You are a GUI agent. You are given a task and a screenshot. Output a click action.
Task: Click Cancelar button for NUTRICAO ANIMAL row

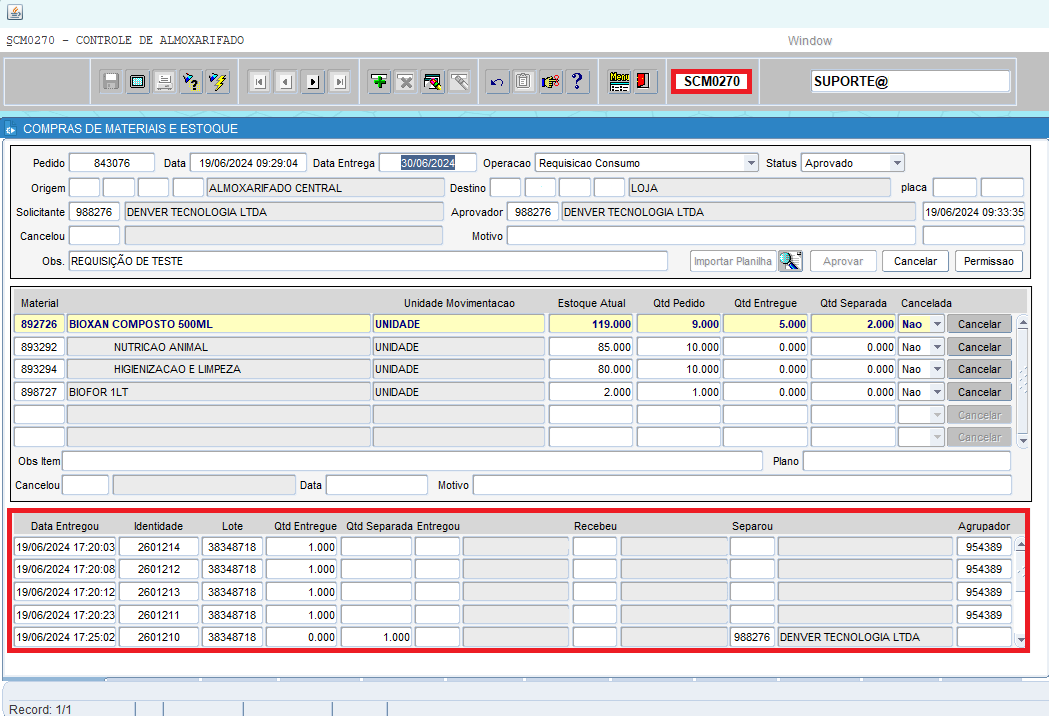point(979,347)
